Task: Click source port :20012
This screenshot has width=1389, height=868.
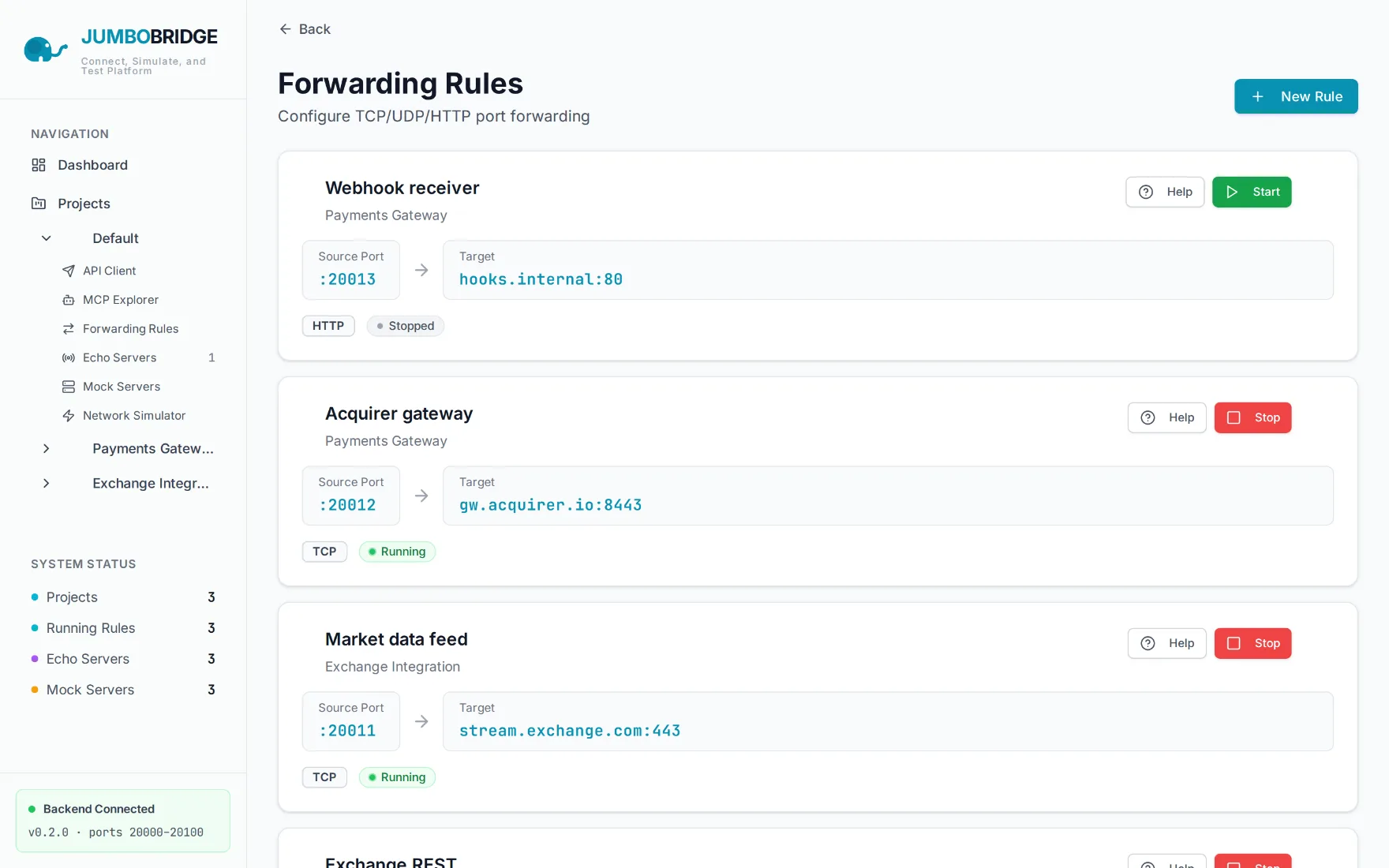Action: pos(351,496)
